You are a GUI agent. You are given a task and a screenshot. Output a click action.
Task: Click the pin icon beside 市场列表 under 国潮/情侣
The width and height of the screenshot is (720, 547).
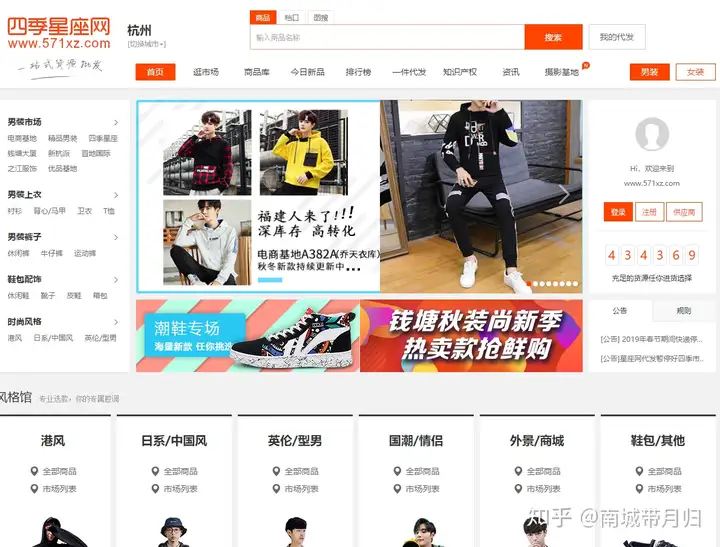tap(397, 489)
